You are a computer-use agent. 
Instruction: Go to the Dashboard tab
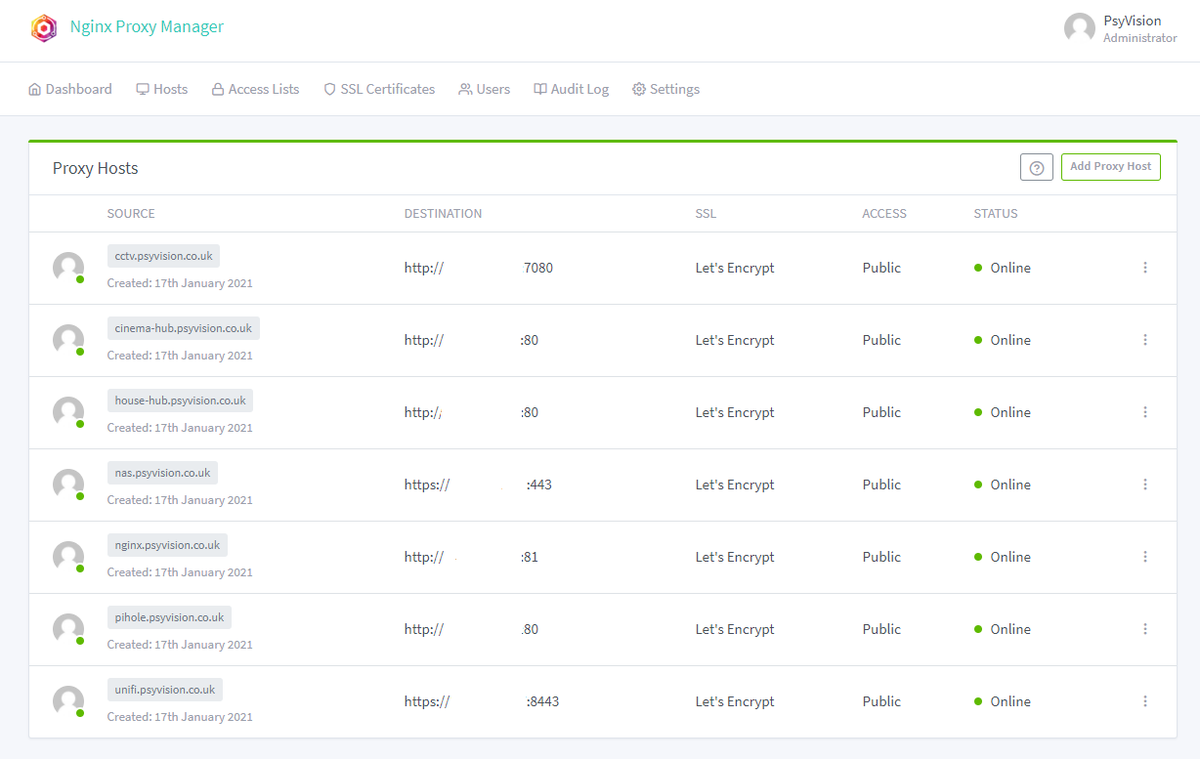70,89
